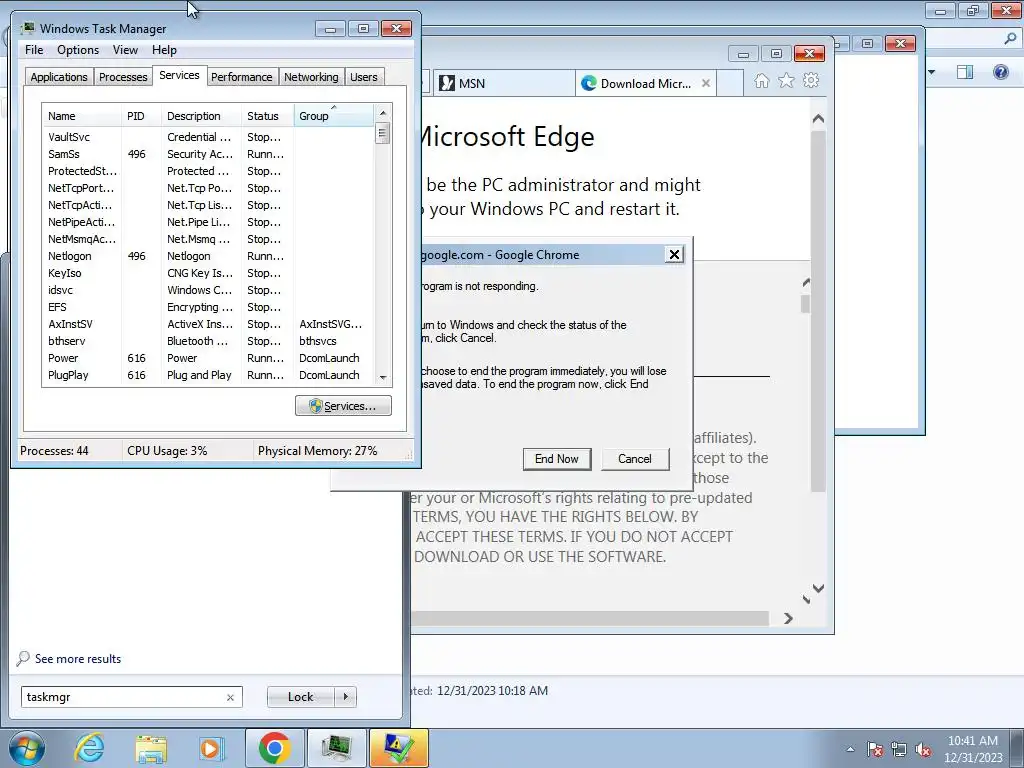This screenshot has height=768, width=1024.
Task: Select the SamSs service row
Action: tap(208, 154)
